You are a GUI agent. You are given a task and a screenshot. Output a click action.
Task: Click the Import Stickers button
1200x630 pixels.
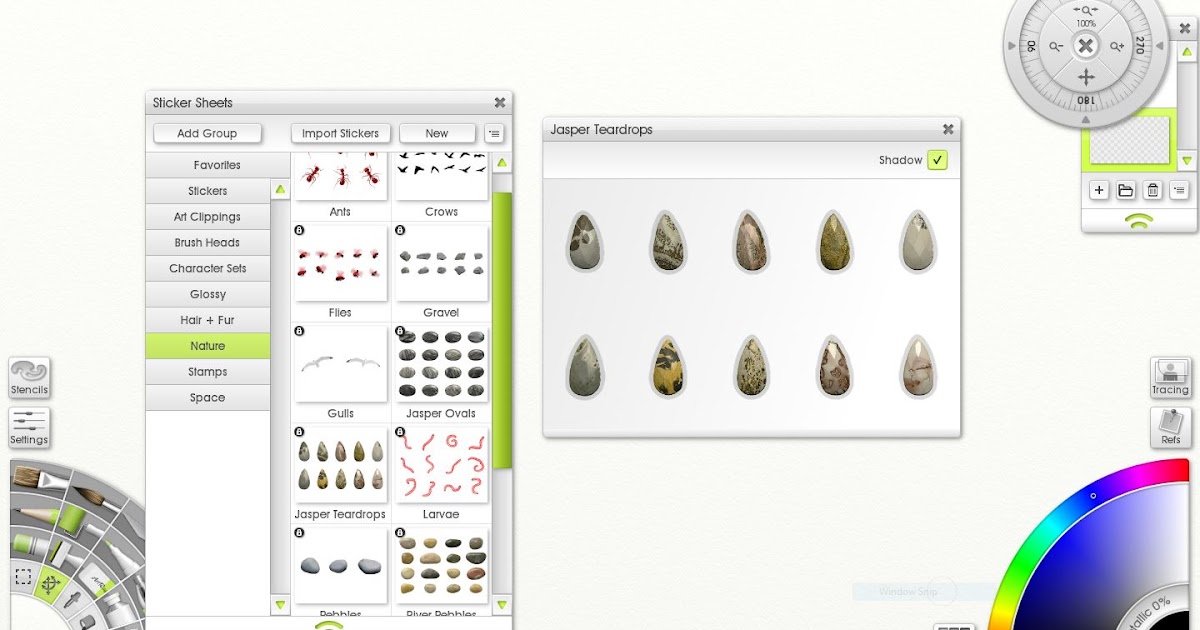point(340,133)
